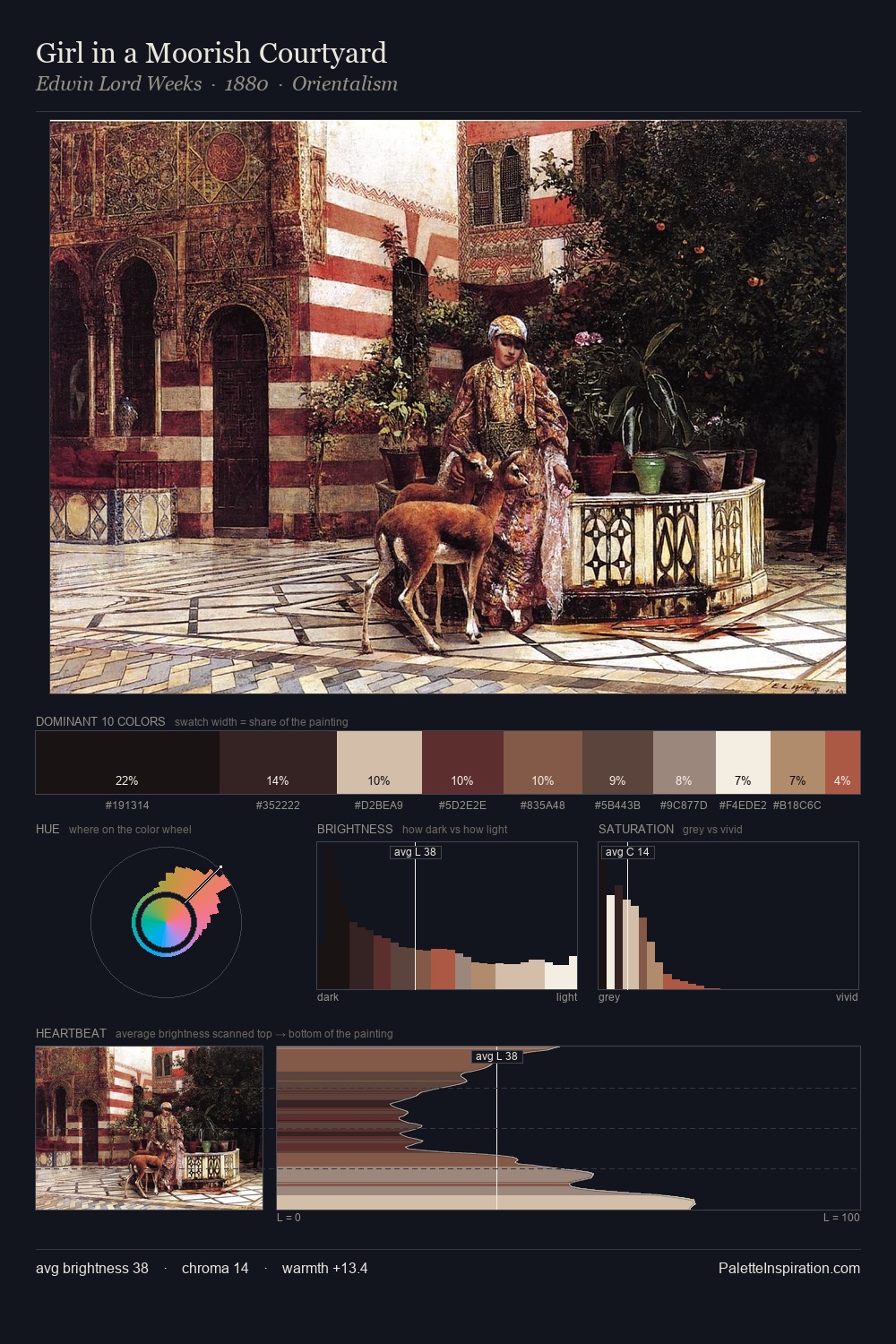Click the hex code #F4EDE2 label
The width and height of the screenshot is (896, 1344).
(743, 806)
